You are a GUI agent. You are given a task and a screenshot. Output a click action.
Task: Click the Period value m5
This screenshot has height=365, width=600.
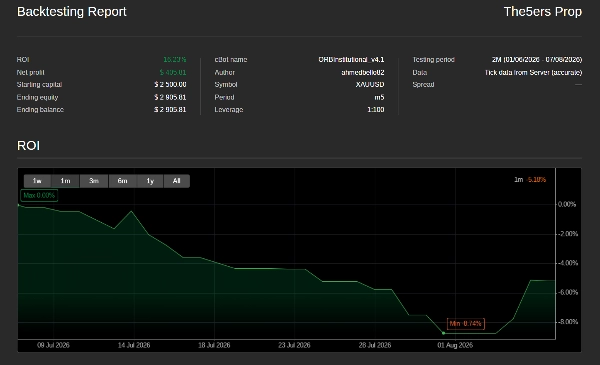[379, 97]
